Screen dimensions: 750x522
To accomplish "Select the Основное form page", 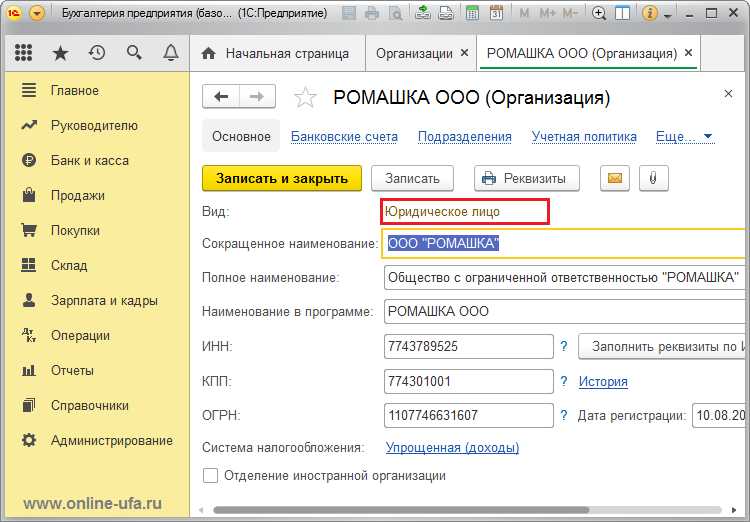I will (x=241, y=136).
